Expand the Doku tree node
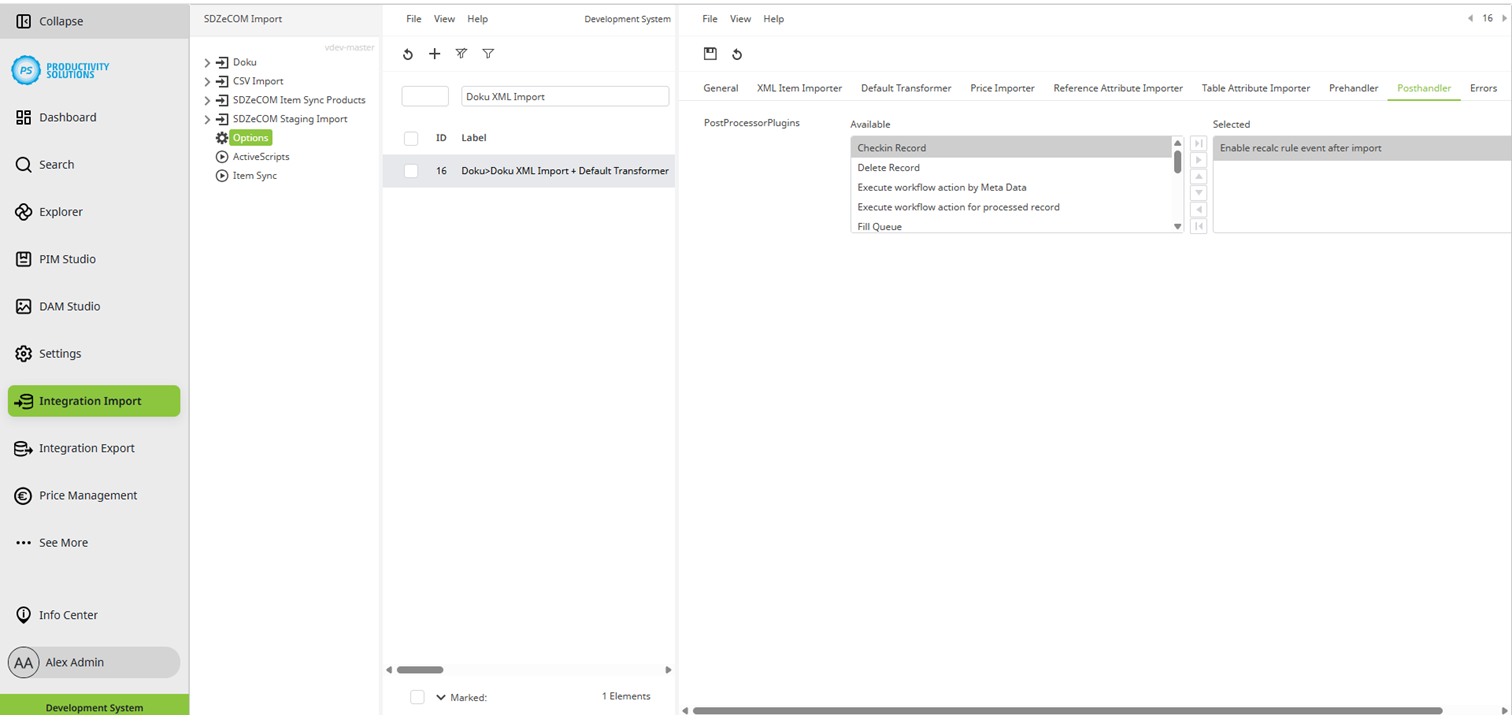This screenshot has height=715, width=1512. [207, 61]
